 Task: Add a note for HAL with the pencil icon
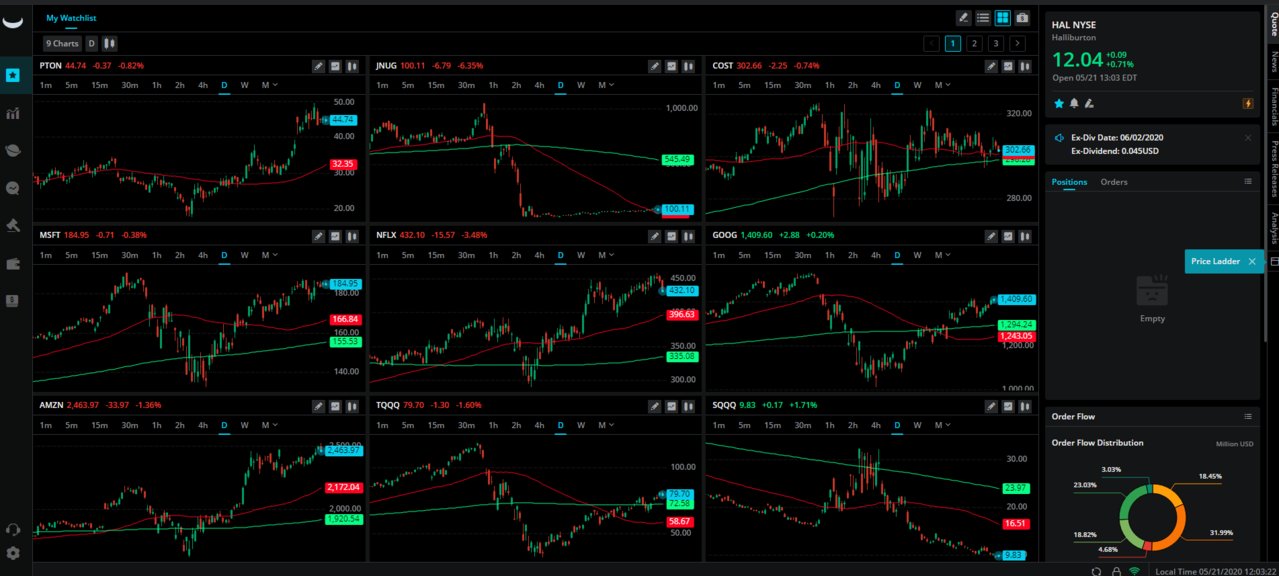point(1089,103)
